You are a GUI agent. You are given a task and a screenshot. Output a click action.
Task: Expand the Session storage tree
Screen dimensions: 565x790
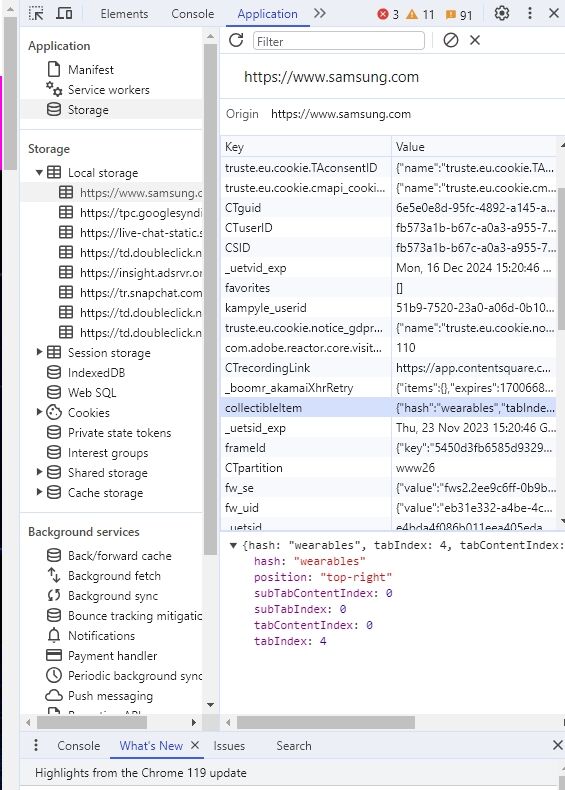(39, 352)
